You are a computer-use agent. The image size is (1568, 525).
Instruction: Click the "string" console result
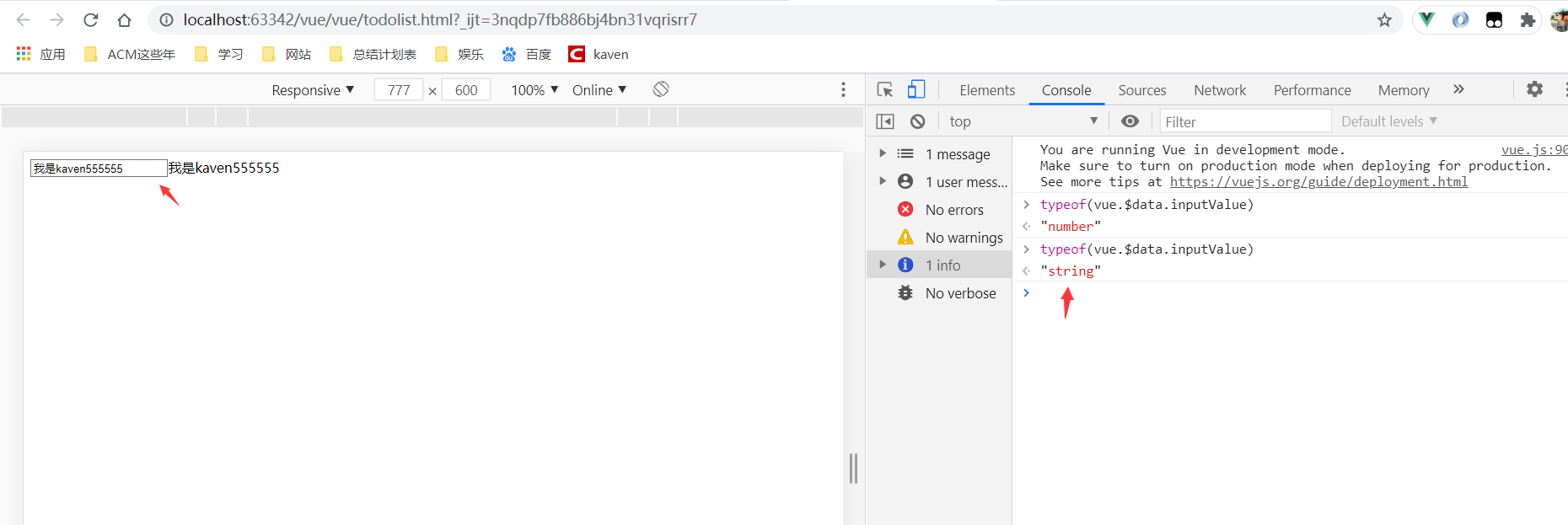(x=1071, y=271)
